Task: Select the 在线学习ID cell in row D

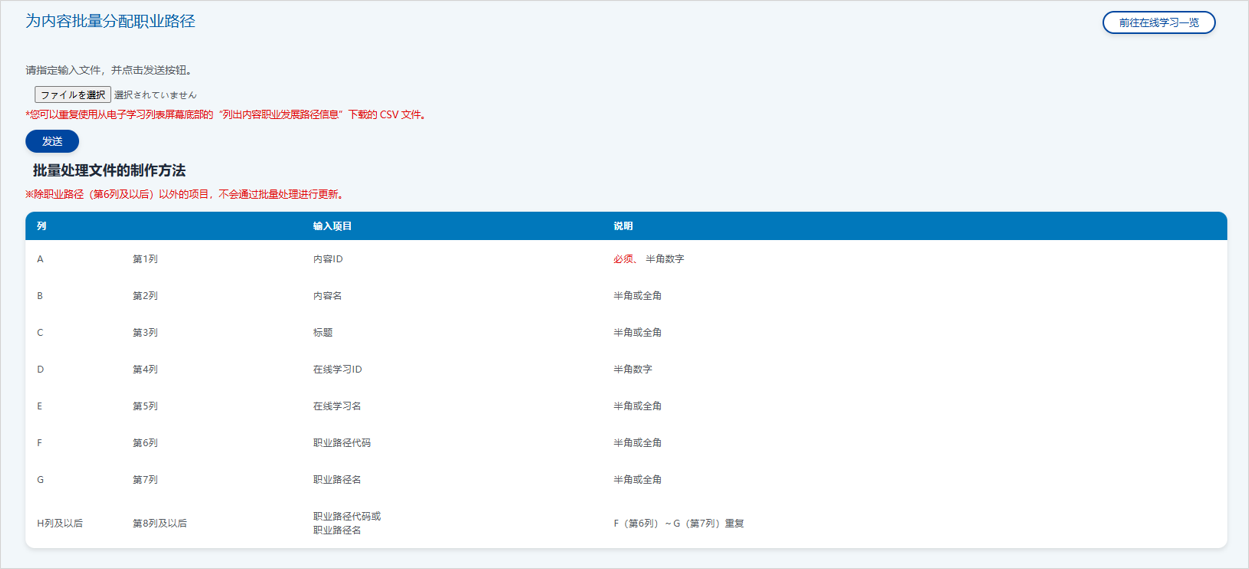Action: pos(337,370)
